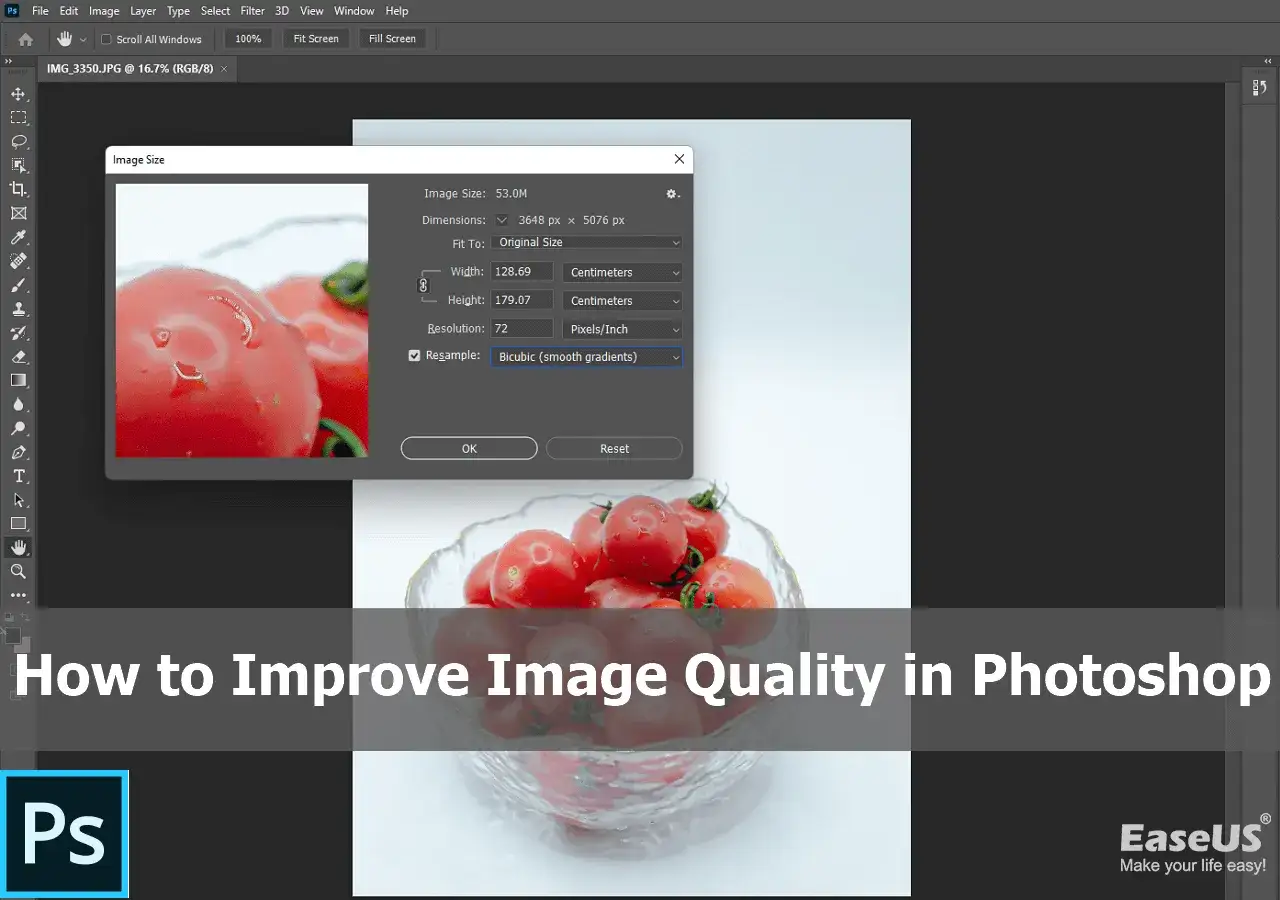Open the Image Size dialog settings gear

point(672,193)
